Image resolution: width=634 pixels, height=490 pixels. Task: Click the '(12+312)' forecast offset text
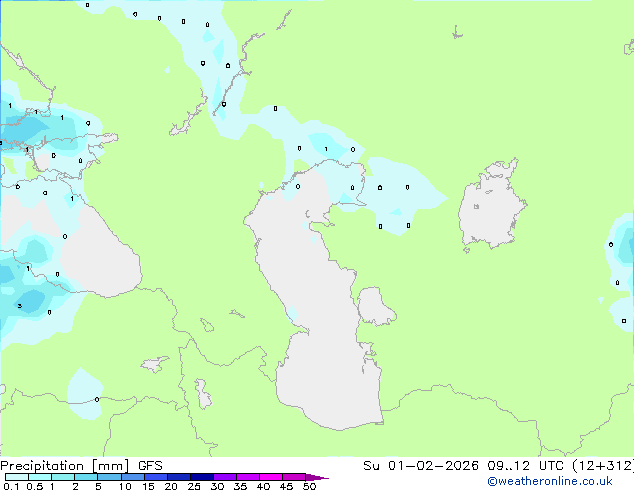coord(603,466)
